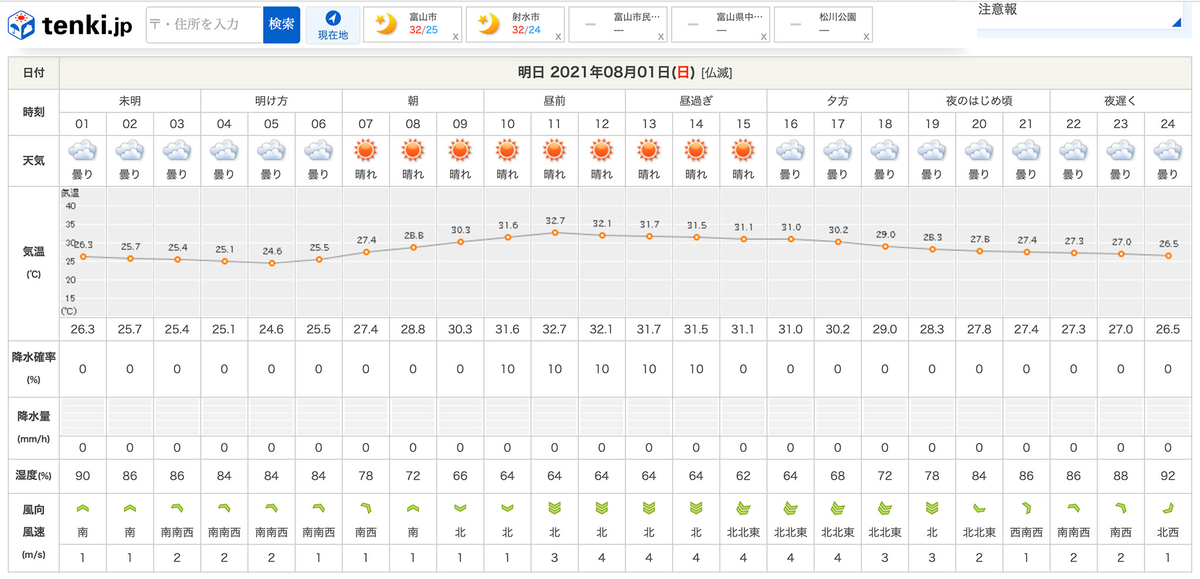Click the humidity value 66 at hour 09
The image size is (1200, 579).
coord(460,475)
